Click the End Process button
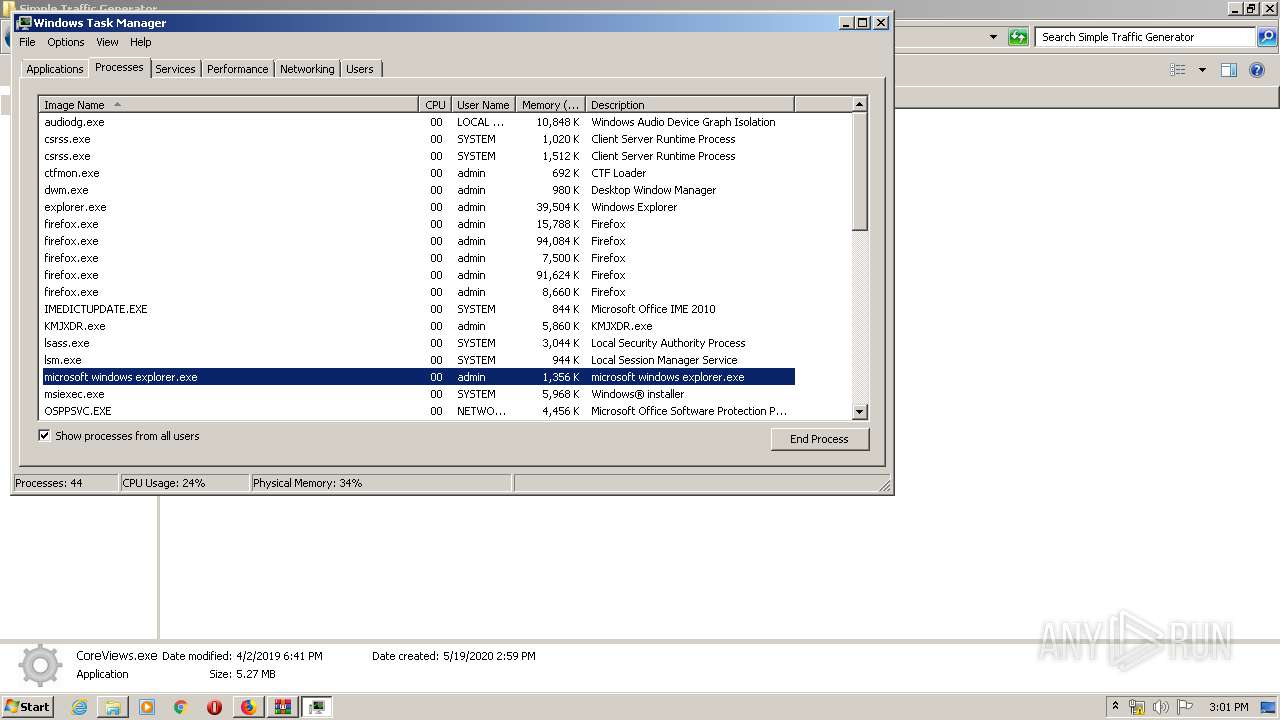Image resolution: width=1280 pixels, height=720 pixels. tap(819, 439)
